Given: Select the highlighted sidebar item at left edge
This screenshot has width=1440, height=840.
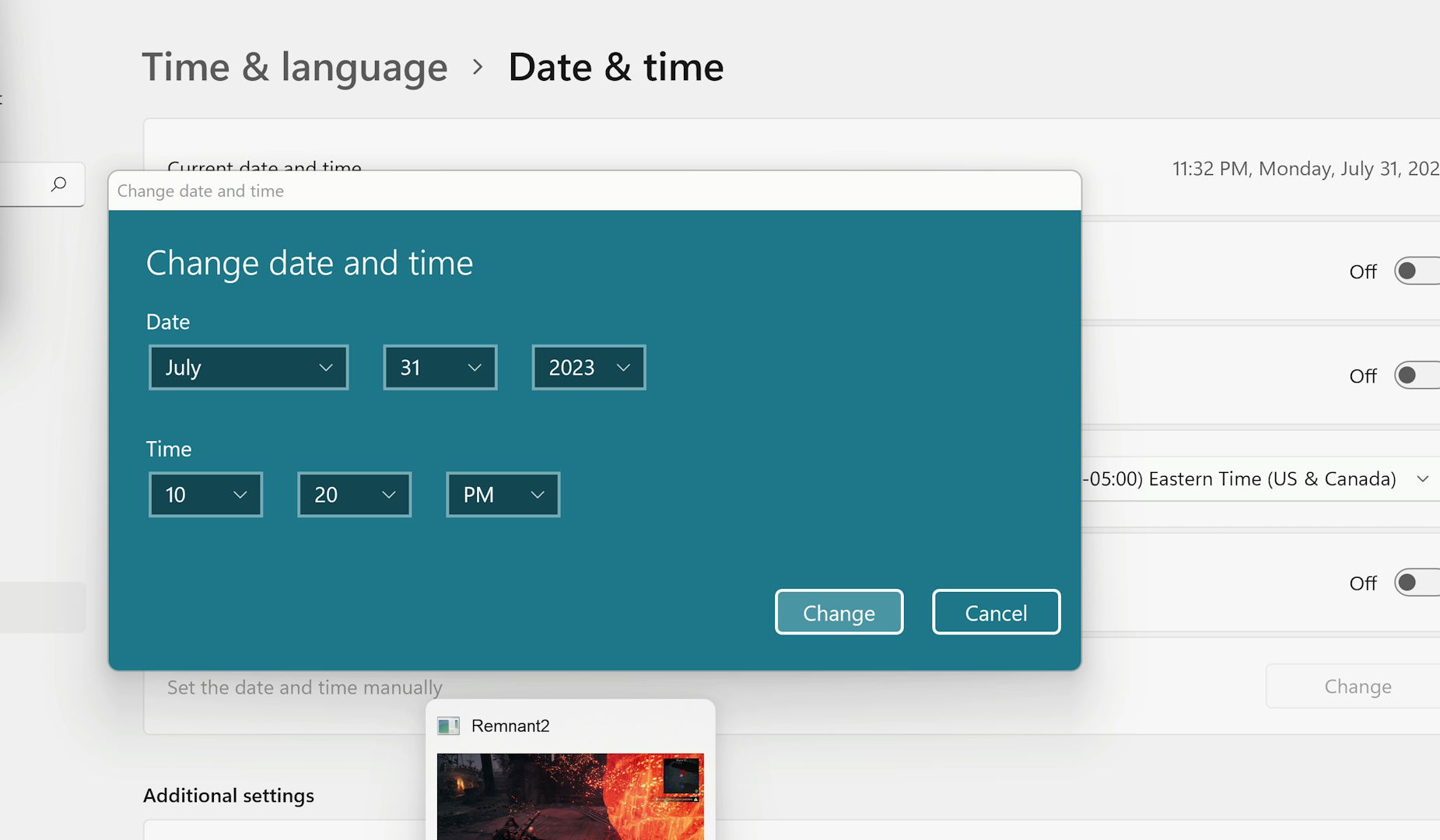Looking at the screenshot, I should (42, 607).
